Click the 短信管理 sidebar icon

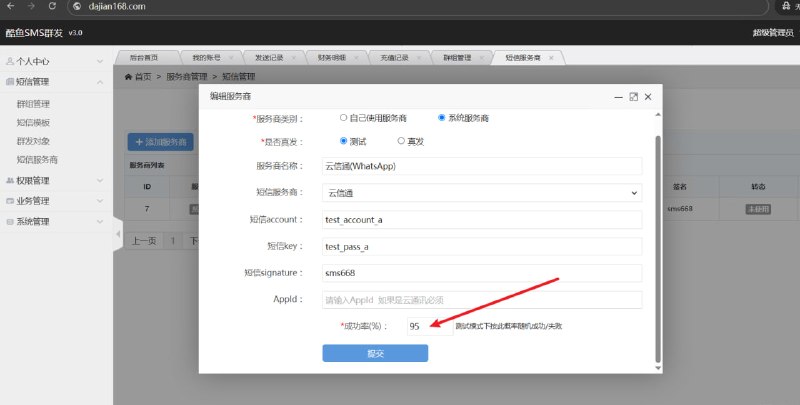coord(10,82)
